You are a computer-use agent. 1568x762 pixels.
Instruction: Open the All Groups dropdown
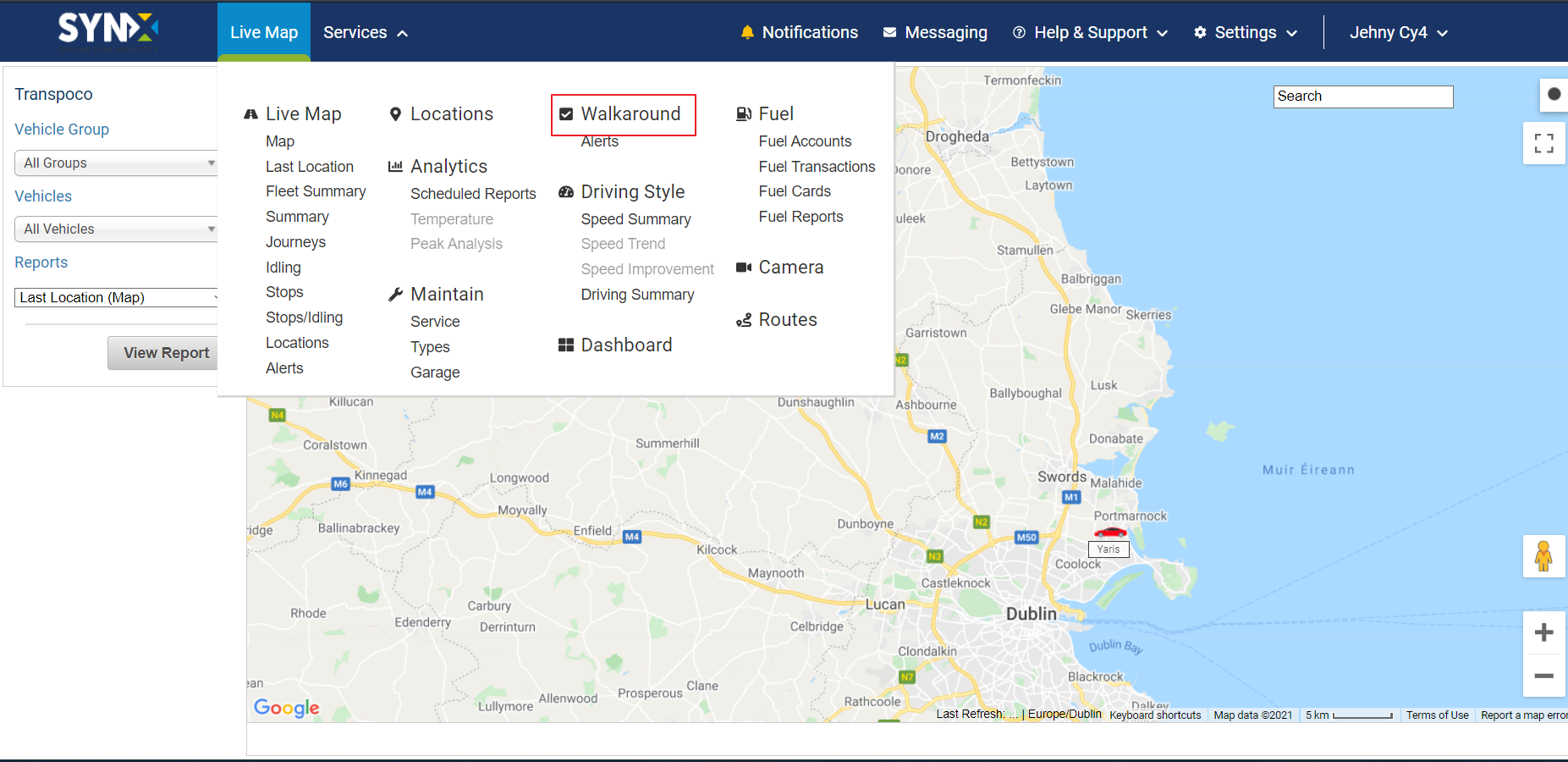tap(117, 163)
